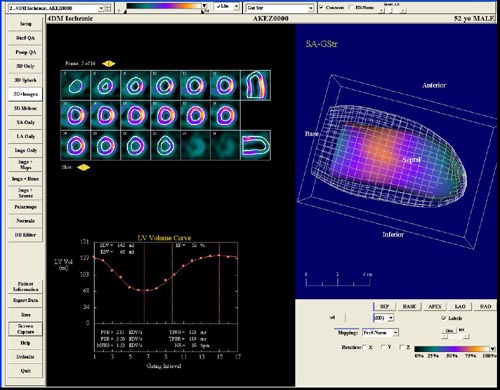Open the top color scale arrow menu
The width and height of the screenshot is (500, 390).
(x=204, y=6)
